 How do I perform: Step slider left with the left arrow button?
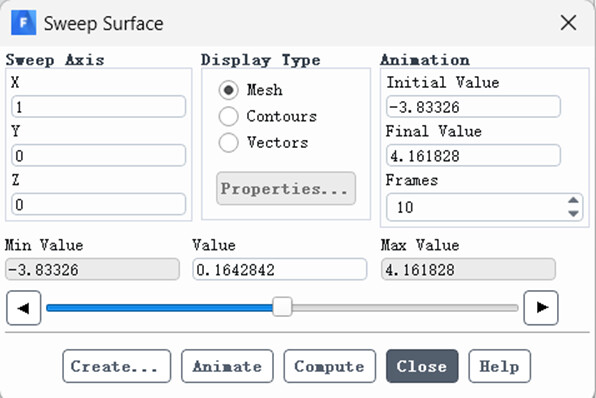[24, 308]
